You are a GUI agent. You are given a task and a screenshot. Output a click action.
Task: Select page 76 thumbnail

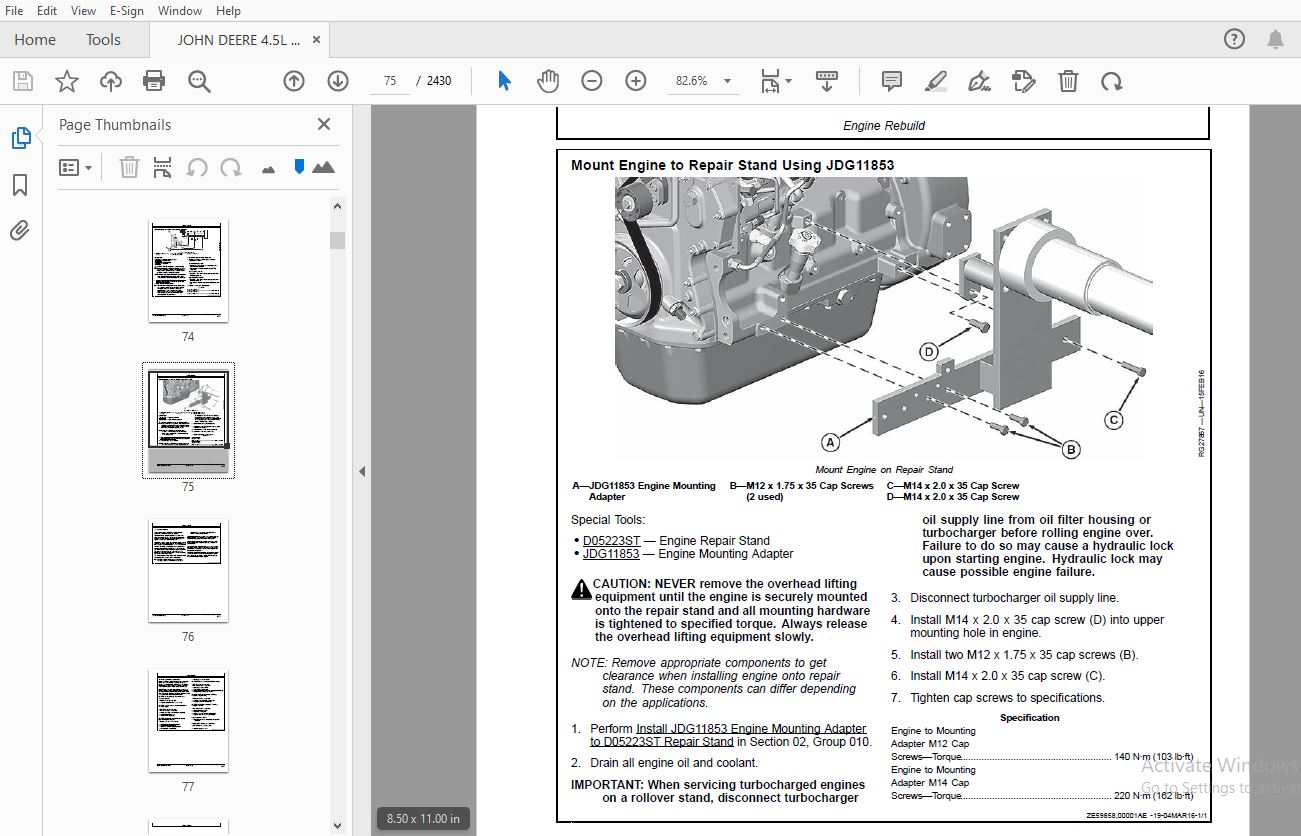point(188,570)
